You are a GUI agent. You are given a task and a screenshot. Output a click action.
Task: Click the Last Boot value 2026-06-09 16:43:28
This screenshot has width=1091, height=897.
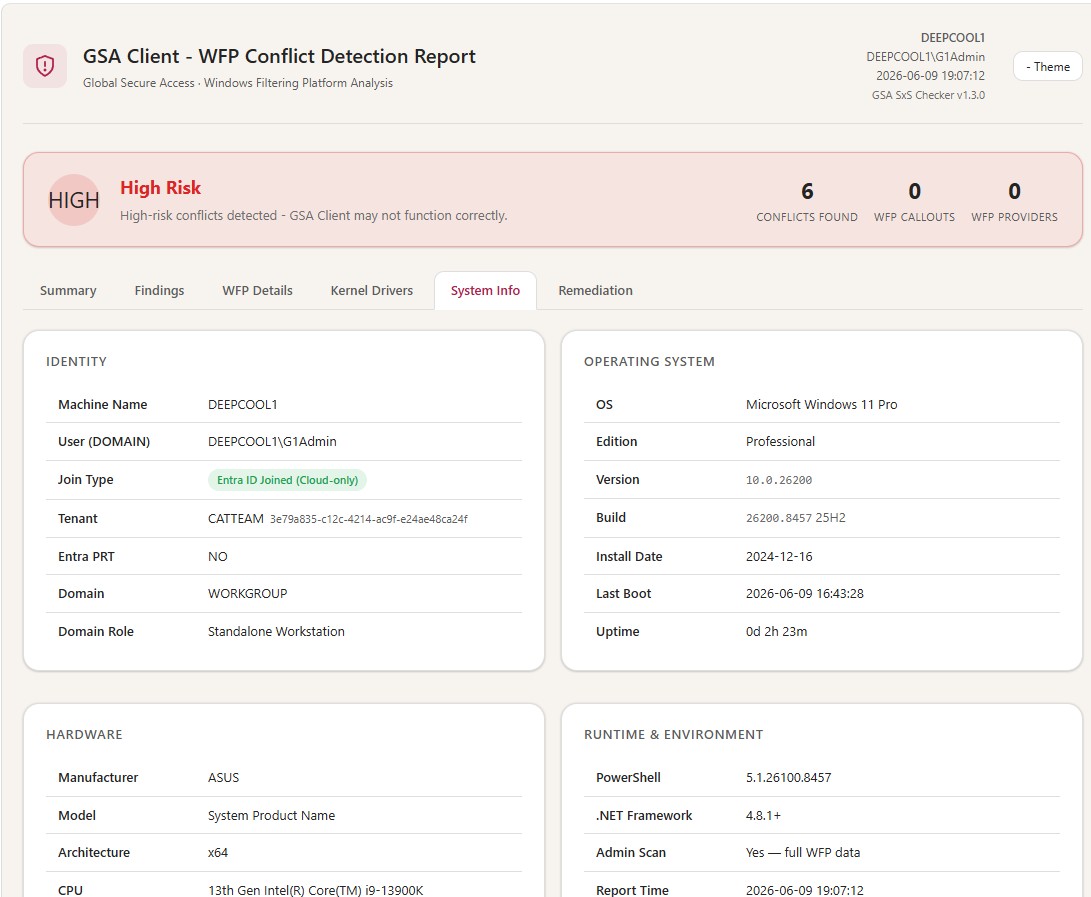(x=805, y=594)
